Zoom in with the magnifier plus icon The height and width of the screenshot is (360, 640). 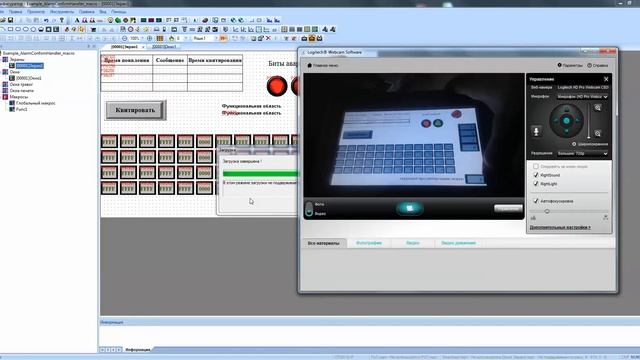click(x=149, y=38)
